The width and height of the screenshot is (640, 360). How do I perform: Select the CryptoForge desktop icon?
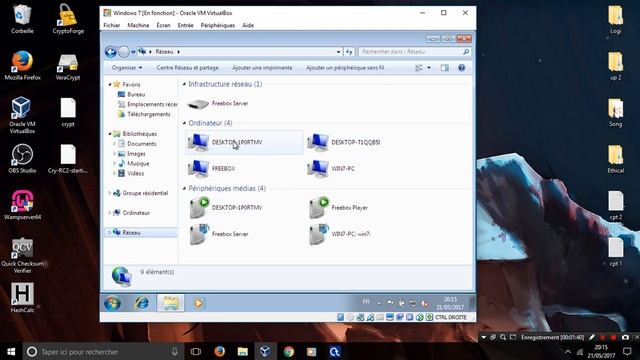(68, 19)
